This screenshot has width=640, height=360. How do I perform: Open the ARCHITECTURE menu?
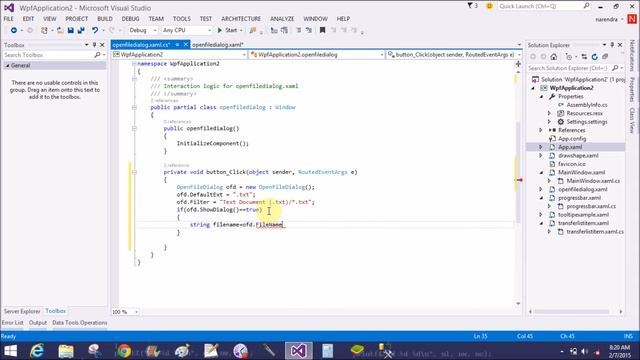click(x=241, y=19)
